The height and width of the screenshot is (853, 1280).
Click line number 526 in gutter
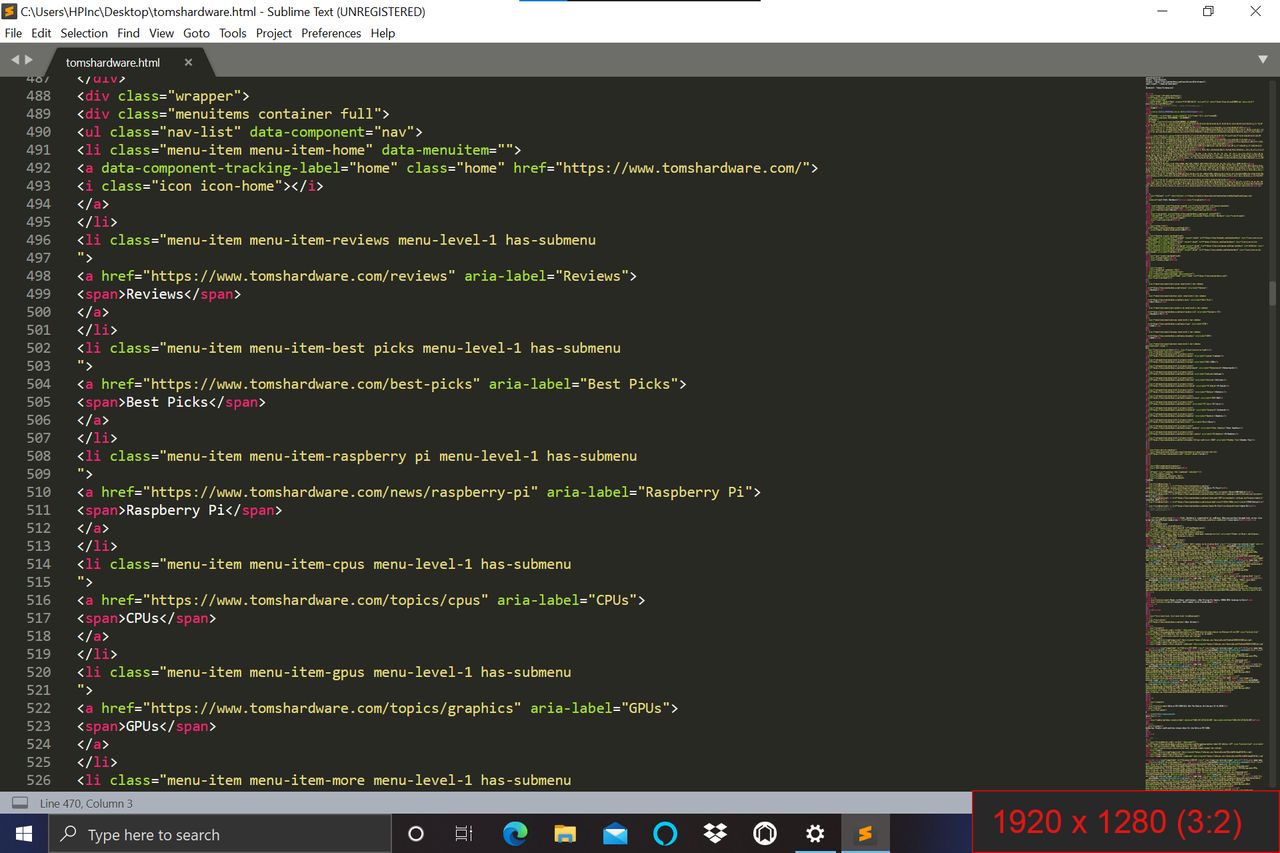38,780
